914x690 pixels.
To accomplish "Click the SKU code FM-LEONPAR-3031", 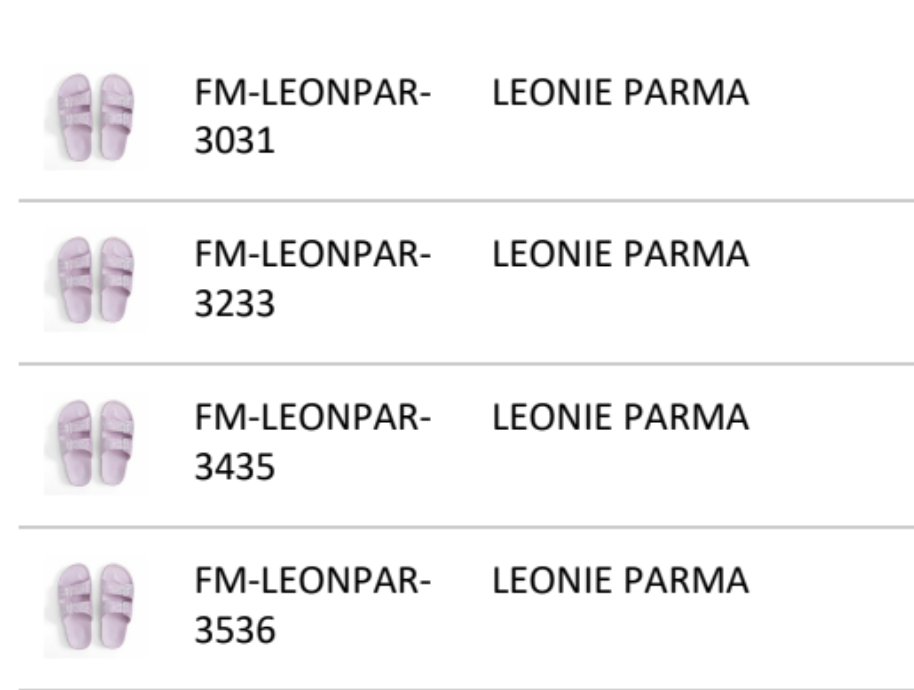I will point(311,116).
